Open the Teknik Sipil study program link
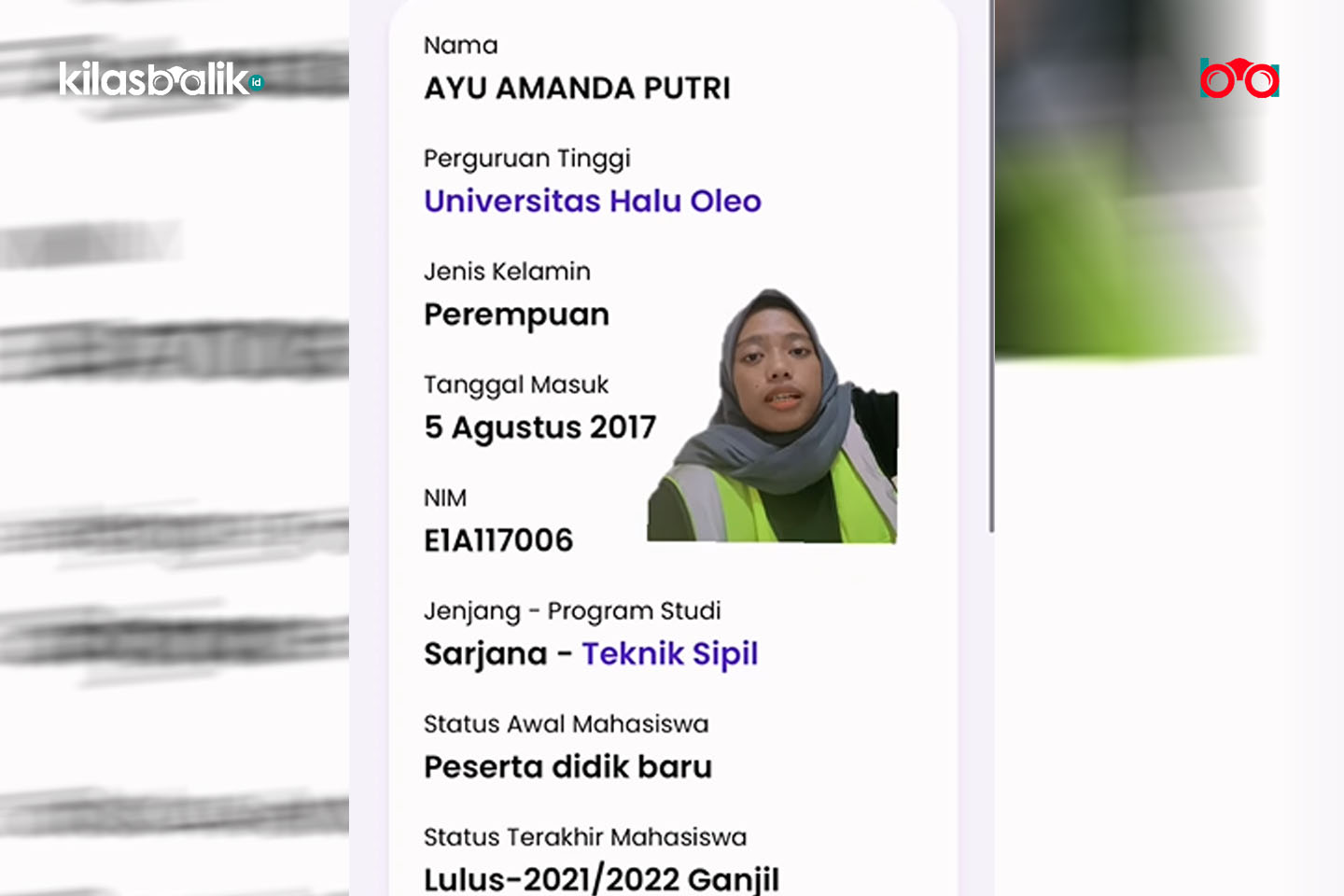Image resolution: width=1344 pixels, height=896 pixels. tap(669, 654)
